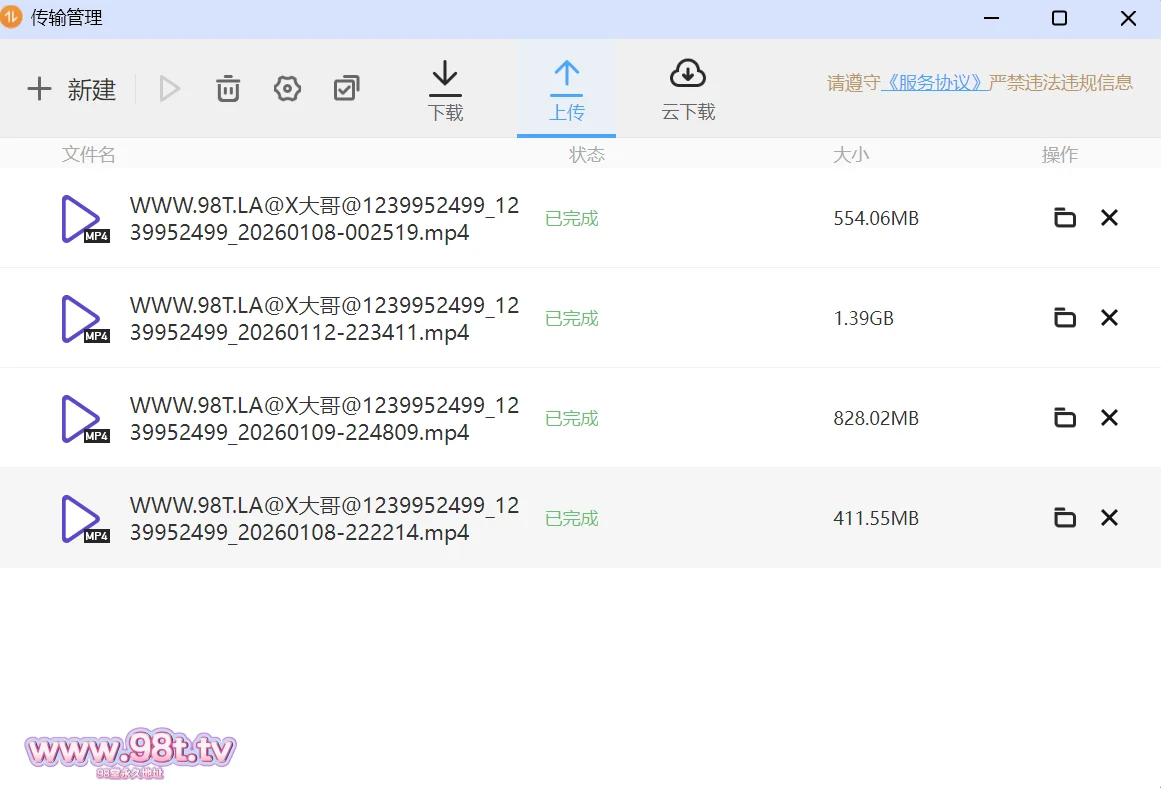Screen dimensions: 1161x788
Task: Click the 大小 size column header
Action: [850, 155]
